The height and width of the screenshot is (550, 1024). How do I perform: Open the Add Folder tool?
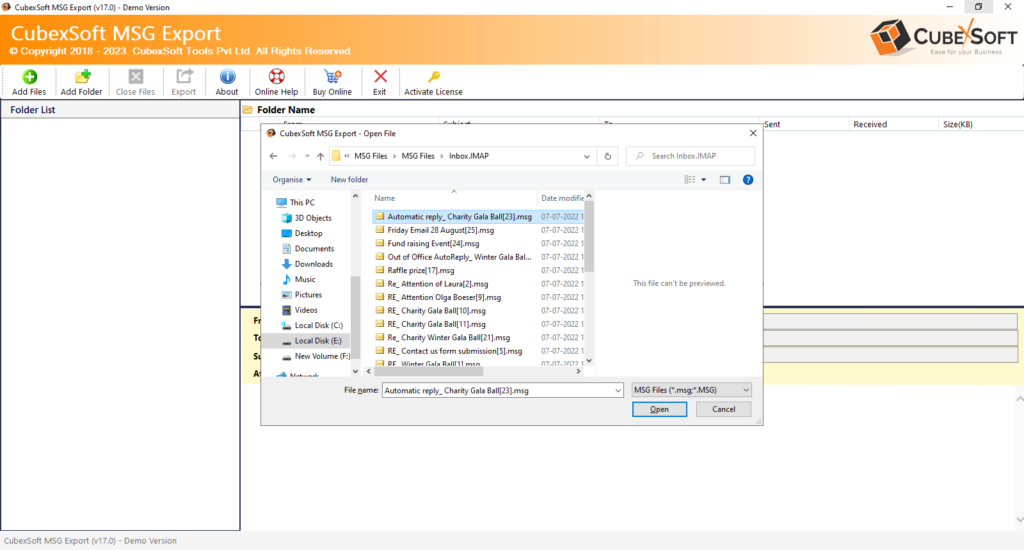click(82, 76)
